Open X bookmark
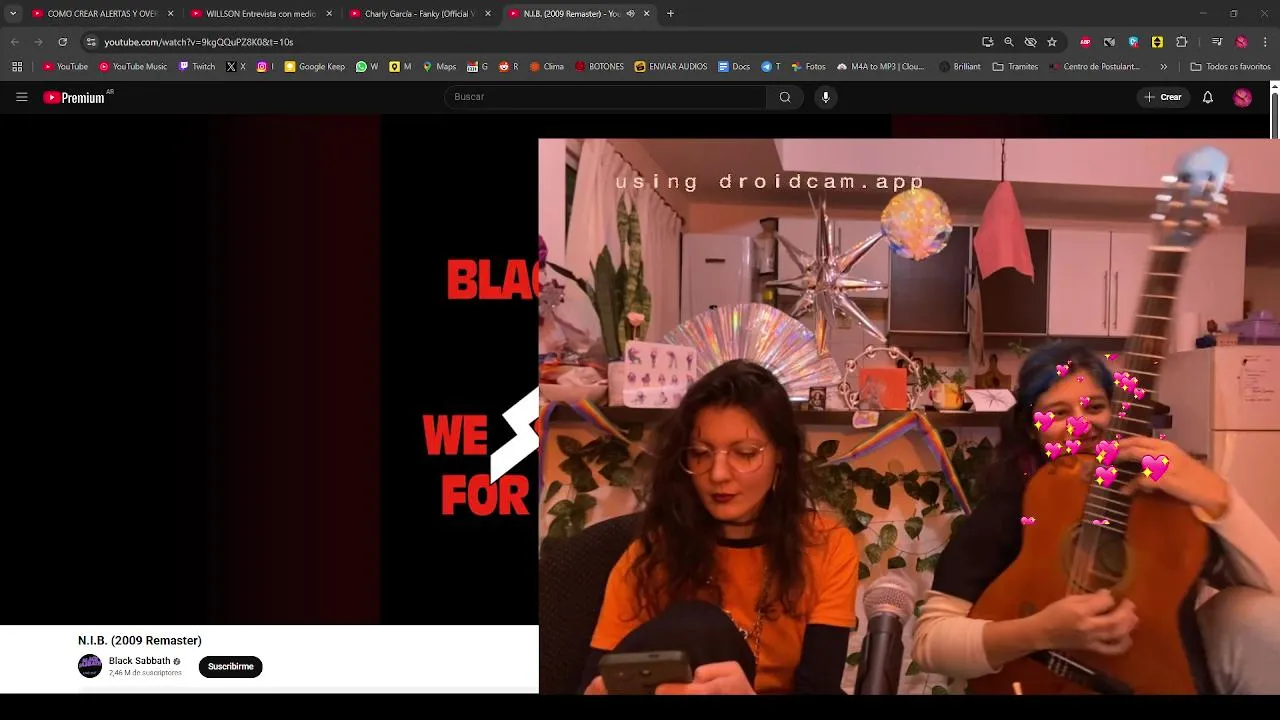The height and width of the screenshot is (720, 1280). tap(236, 67)
